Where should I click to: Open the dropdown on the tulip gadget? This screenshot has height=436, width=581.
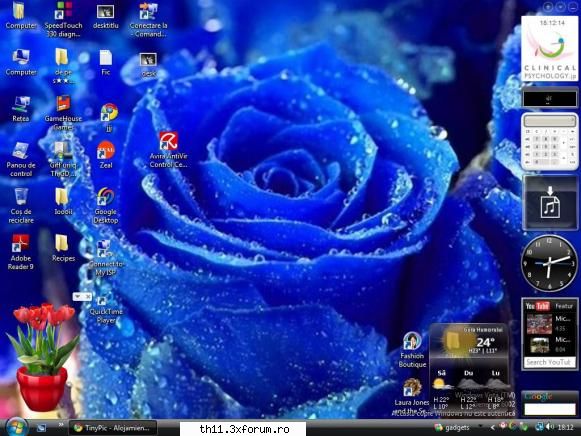coord(77,296)
